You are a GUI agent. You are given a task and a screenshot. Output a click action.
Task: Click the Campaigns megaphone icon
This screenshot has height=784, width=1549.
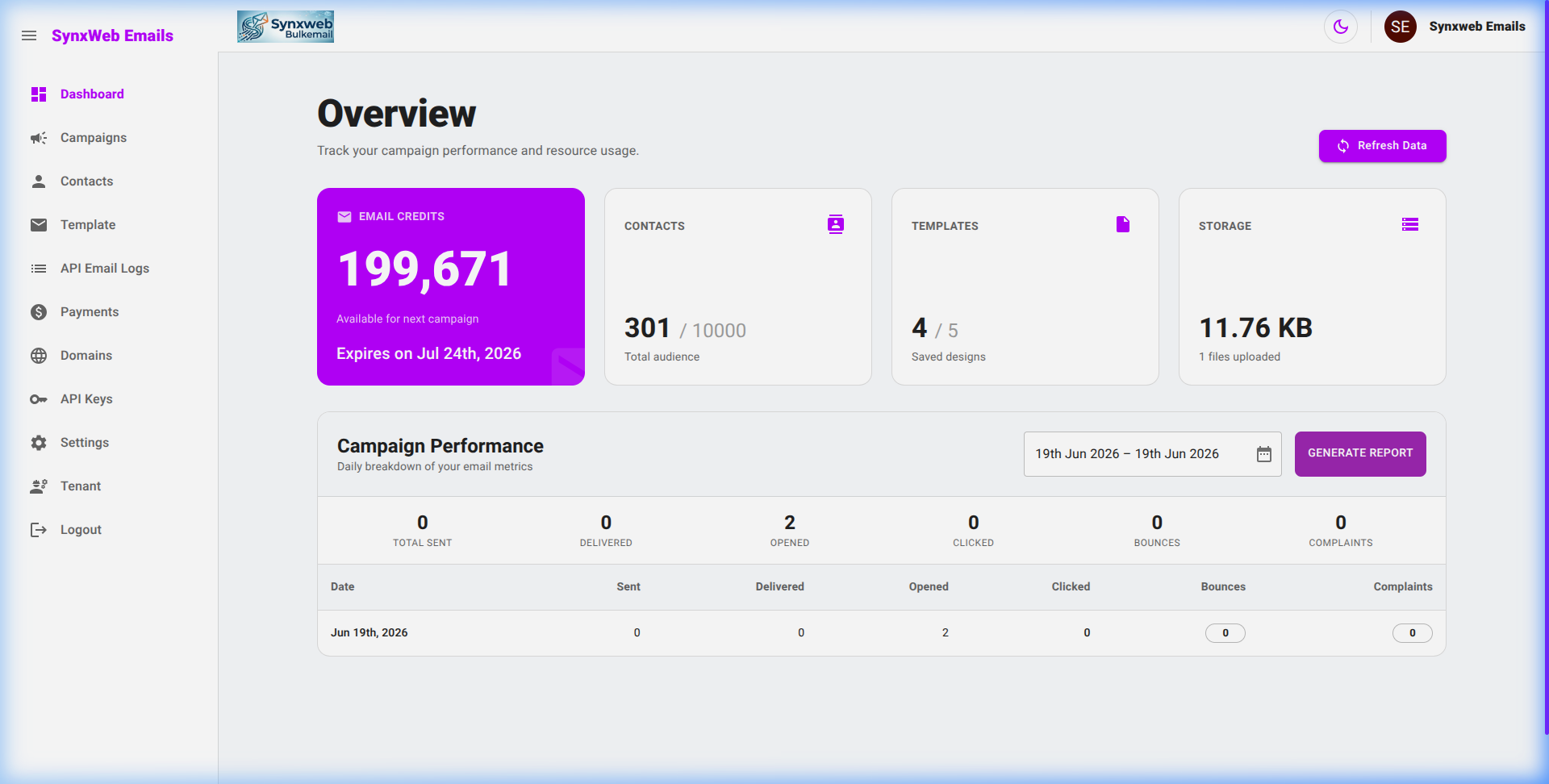pos(39,138)
